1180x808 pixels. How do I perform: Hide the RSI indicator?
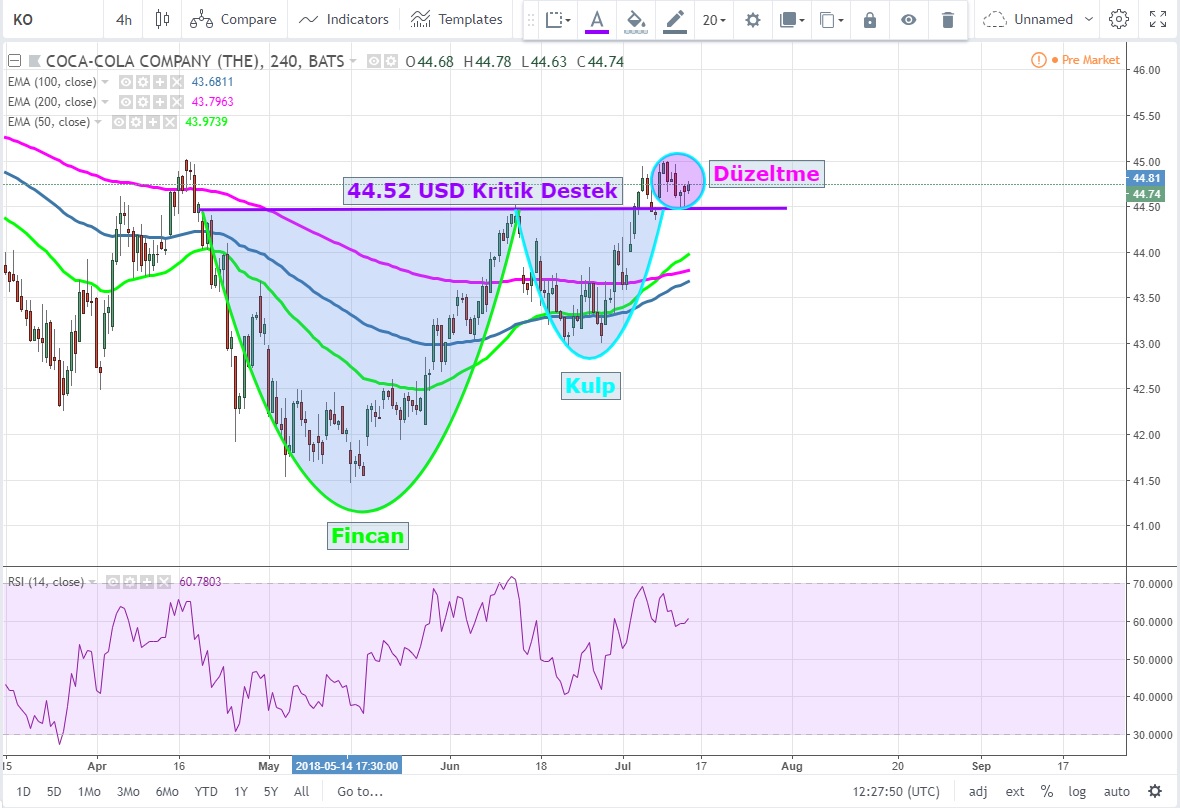click(113, 582)
